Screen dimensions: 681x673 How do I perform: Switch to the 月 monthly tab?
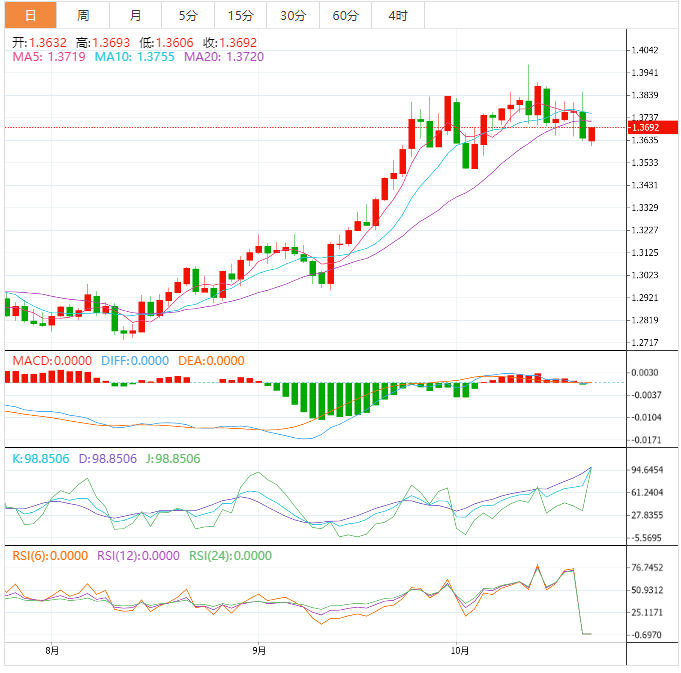tap(136, 16)
